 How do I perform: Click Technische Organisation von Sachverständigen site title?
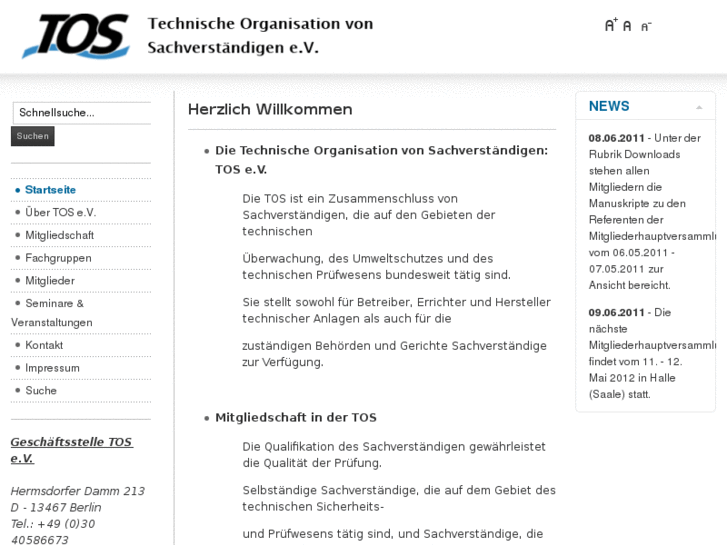(x=260, y=35)
